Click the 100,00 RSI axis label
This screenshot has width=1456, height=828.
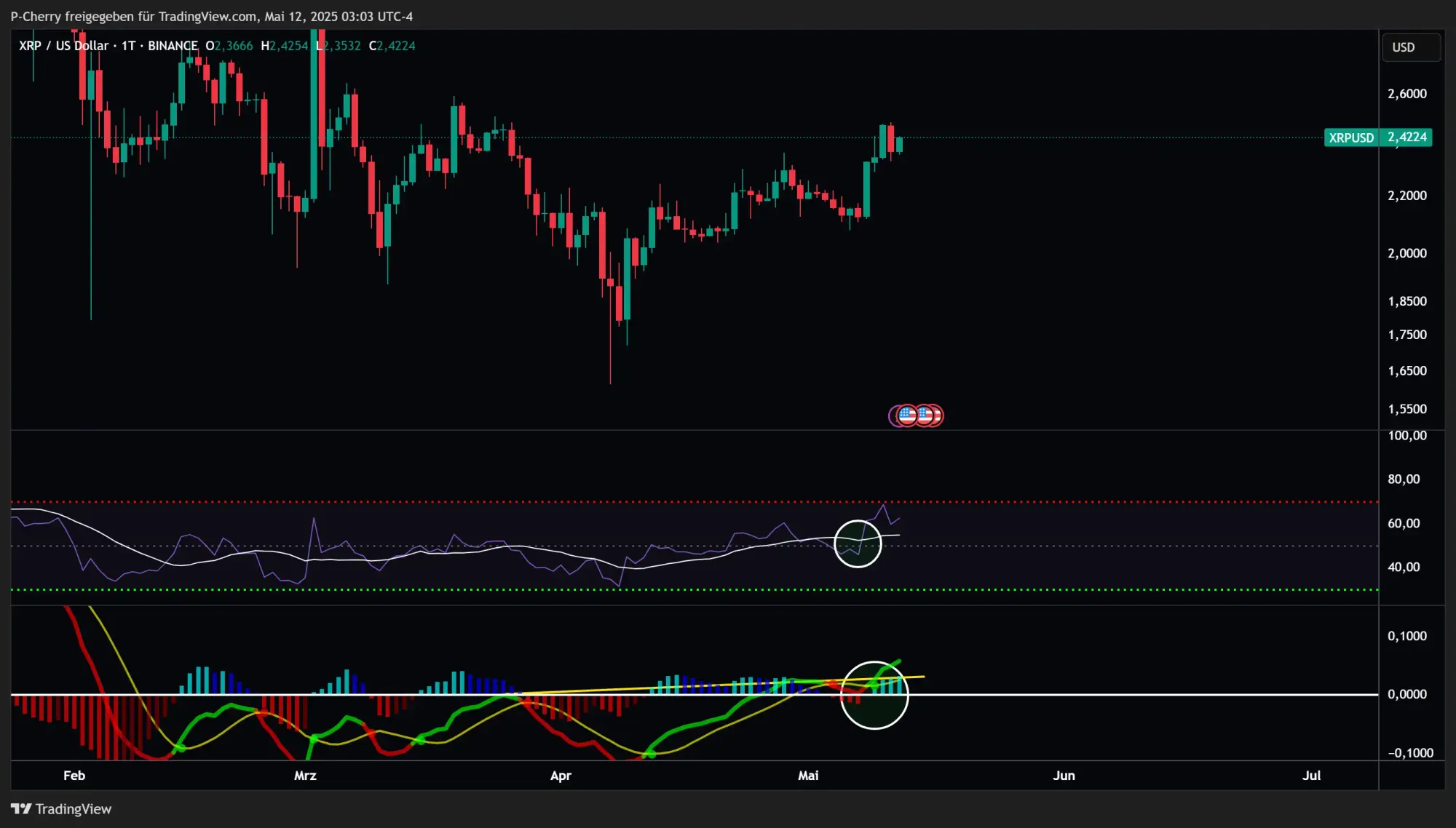coord(1406,436)
